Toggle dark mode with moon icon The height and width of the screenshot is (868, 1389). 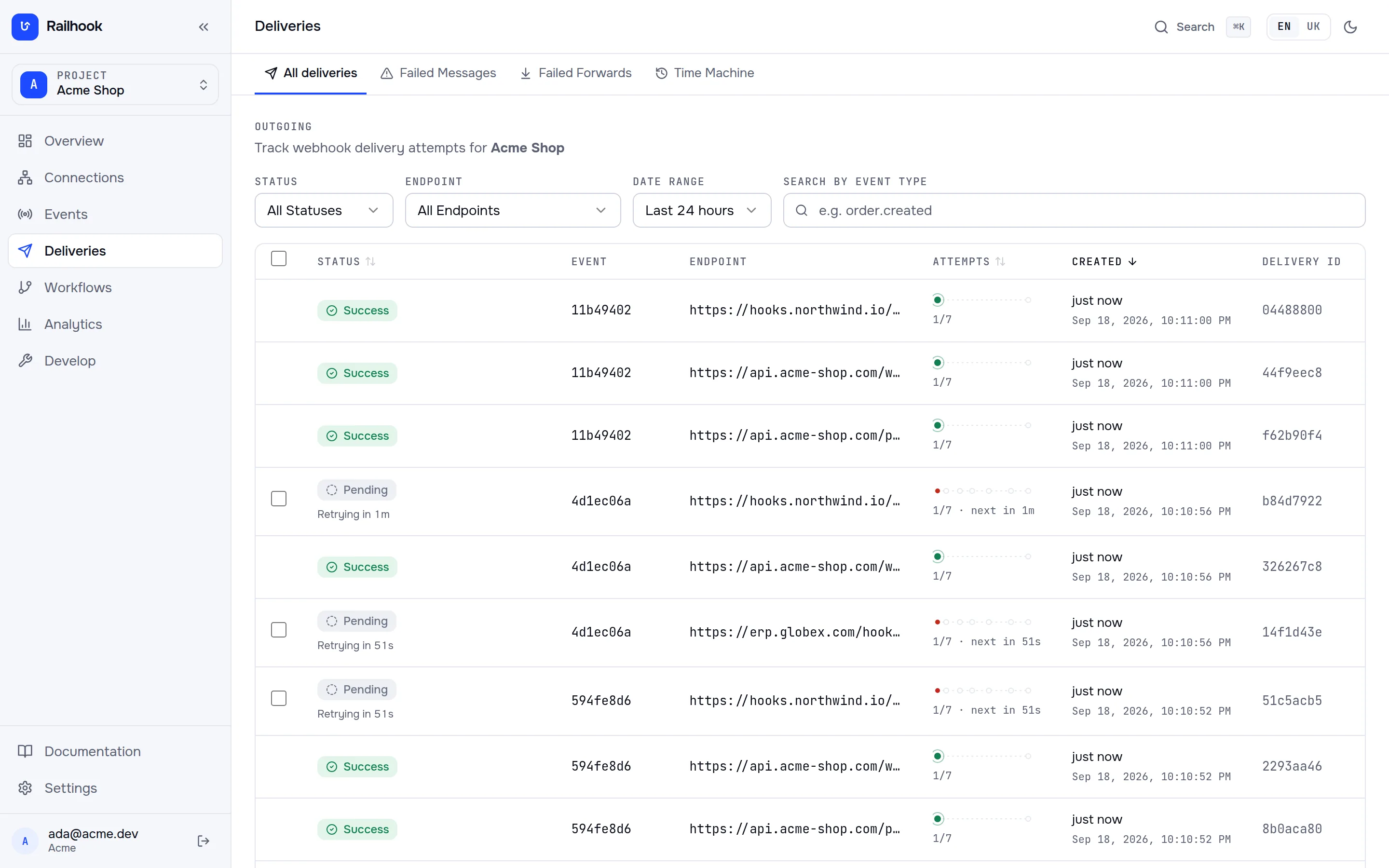pos(1350,27)
